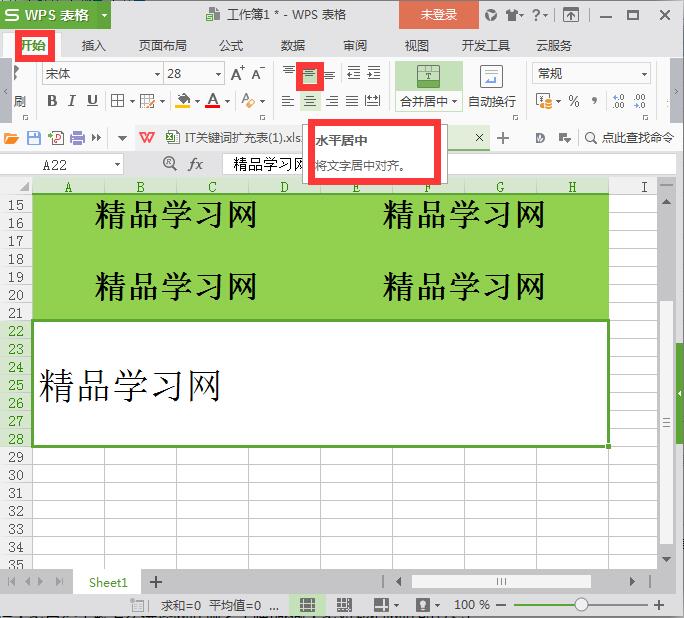This screenshot has width=684, height=618.
Task: Open the 审阅 ribbon tab
Action: pyautogui.click(x=355, y=45)
